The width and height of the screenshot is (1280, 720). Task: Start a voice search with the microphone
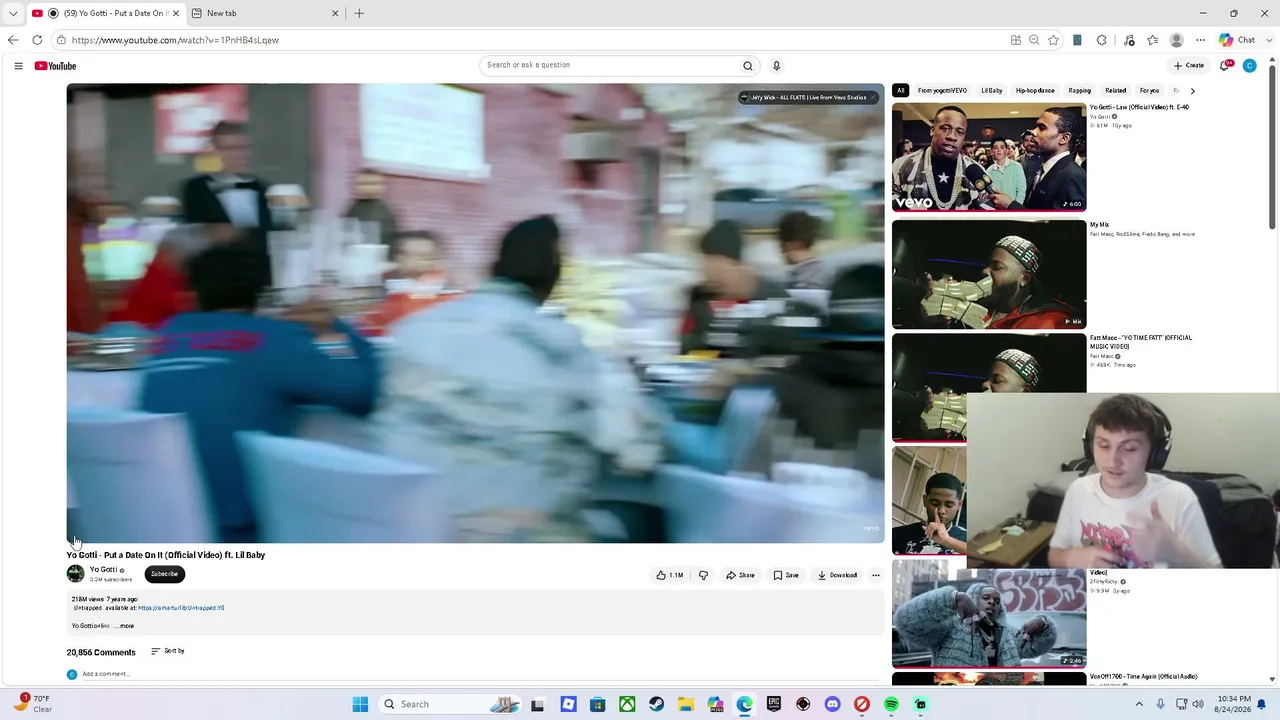pos(776,66)
